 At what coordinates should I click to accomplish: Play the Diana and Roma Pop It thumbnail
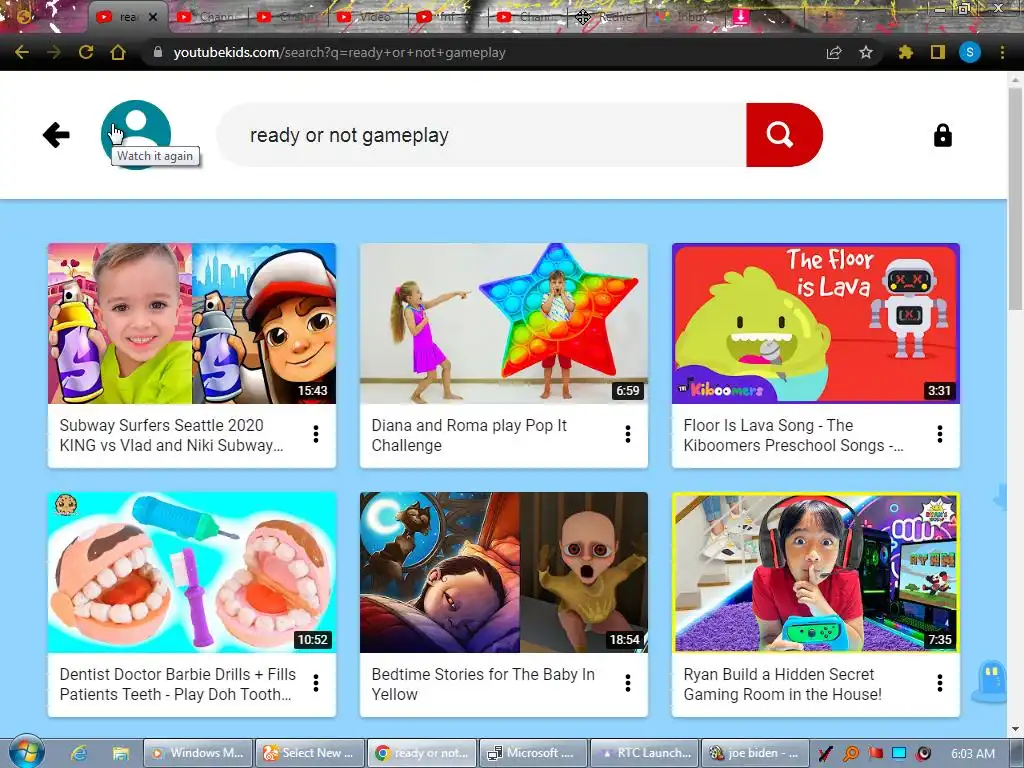[504, 323]
